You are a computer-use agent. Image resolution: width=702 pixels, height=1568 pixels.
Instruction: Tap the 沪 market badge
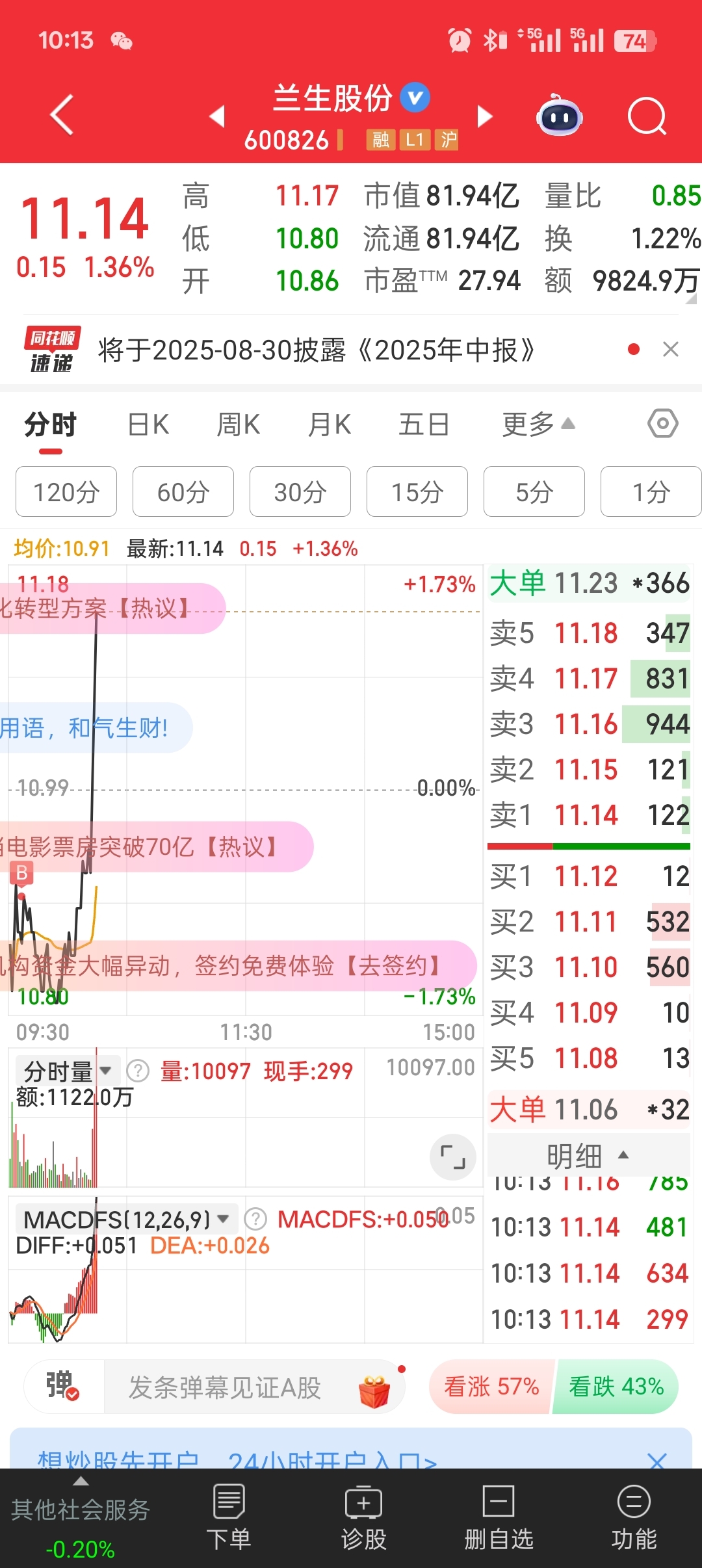click(447, 140)
